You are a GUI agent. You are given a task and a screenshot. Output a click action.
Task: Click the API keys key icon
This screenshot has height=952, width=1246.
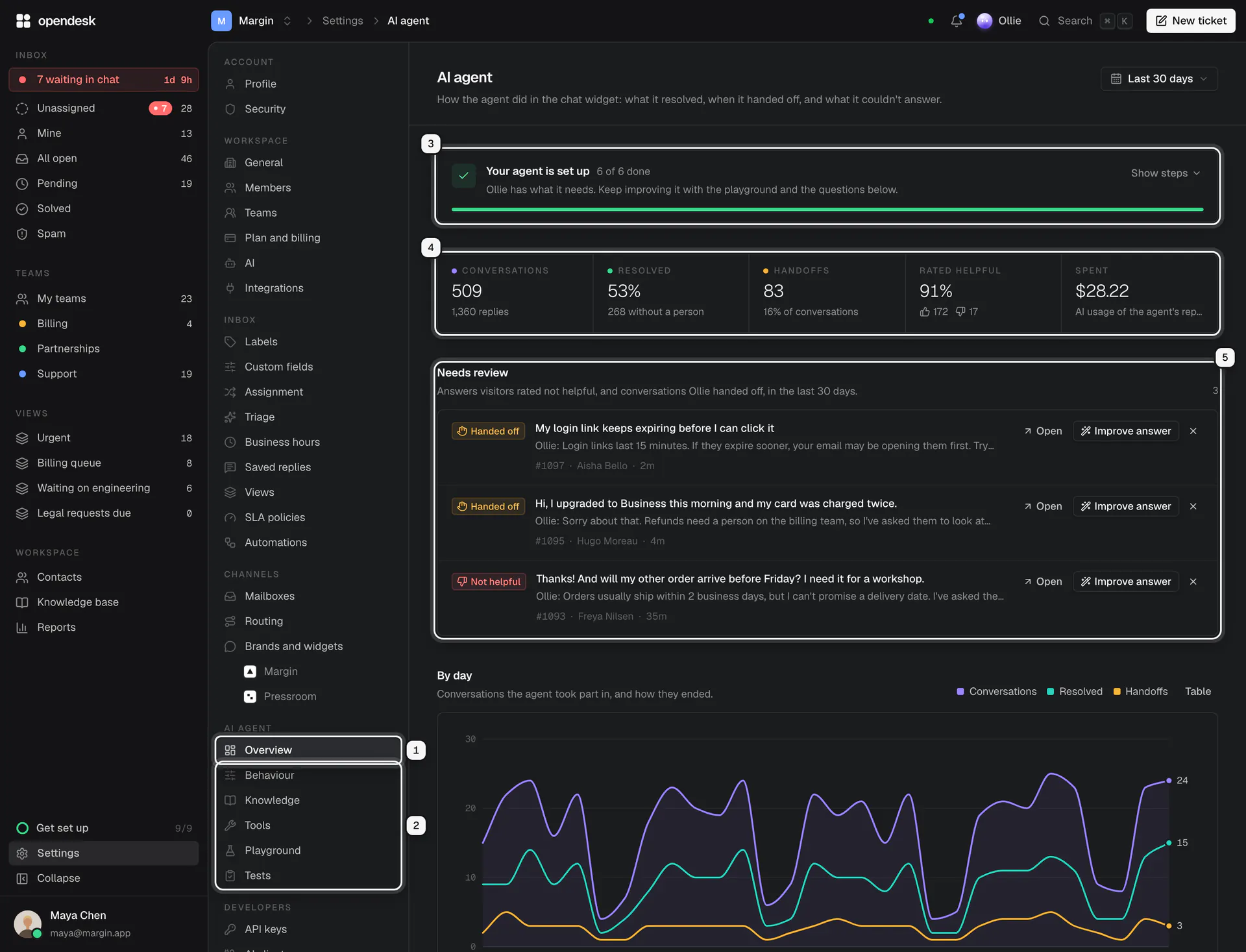pyautogui.click(x=230, y=929)
